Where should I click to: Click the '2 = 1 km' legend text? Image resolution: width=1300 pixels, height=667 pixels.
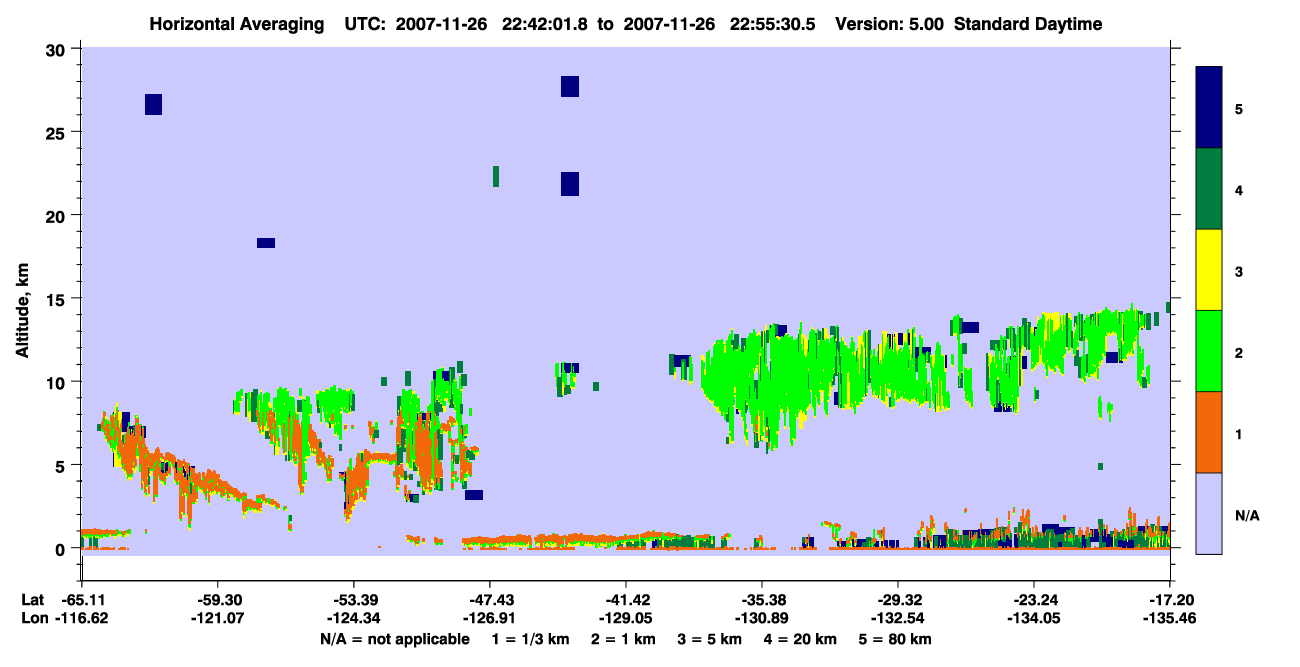622,639
